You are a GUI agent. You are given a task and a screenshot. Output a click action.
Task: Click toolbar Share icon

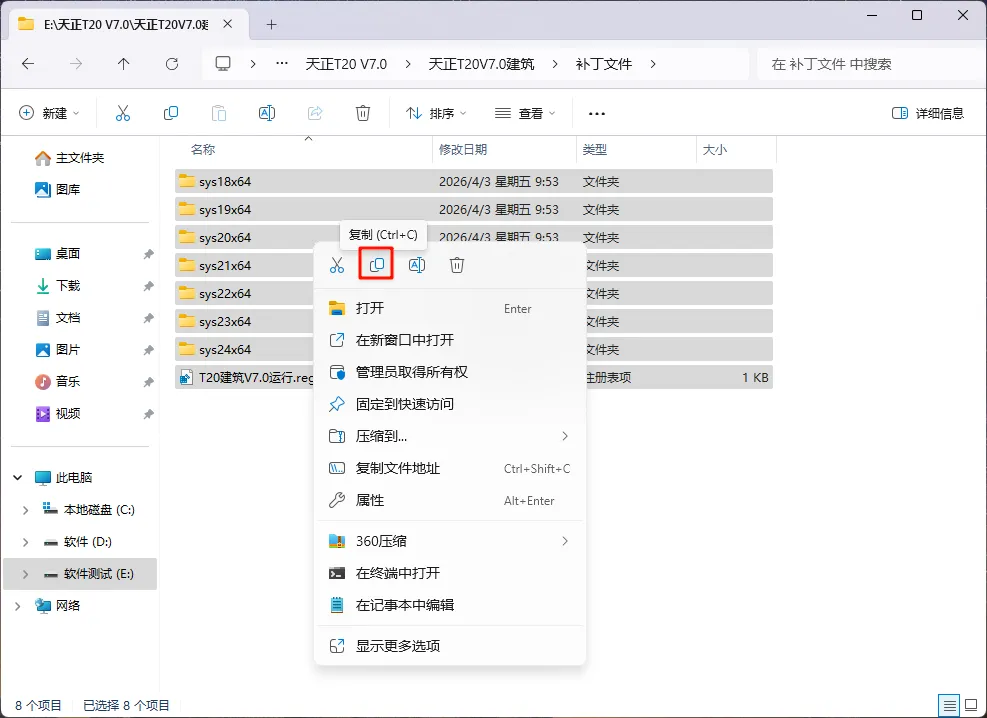point(315,113)
